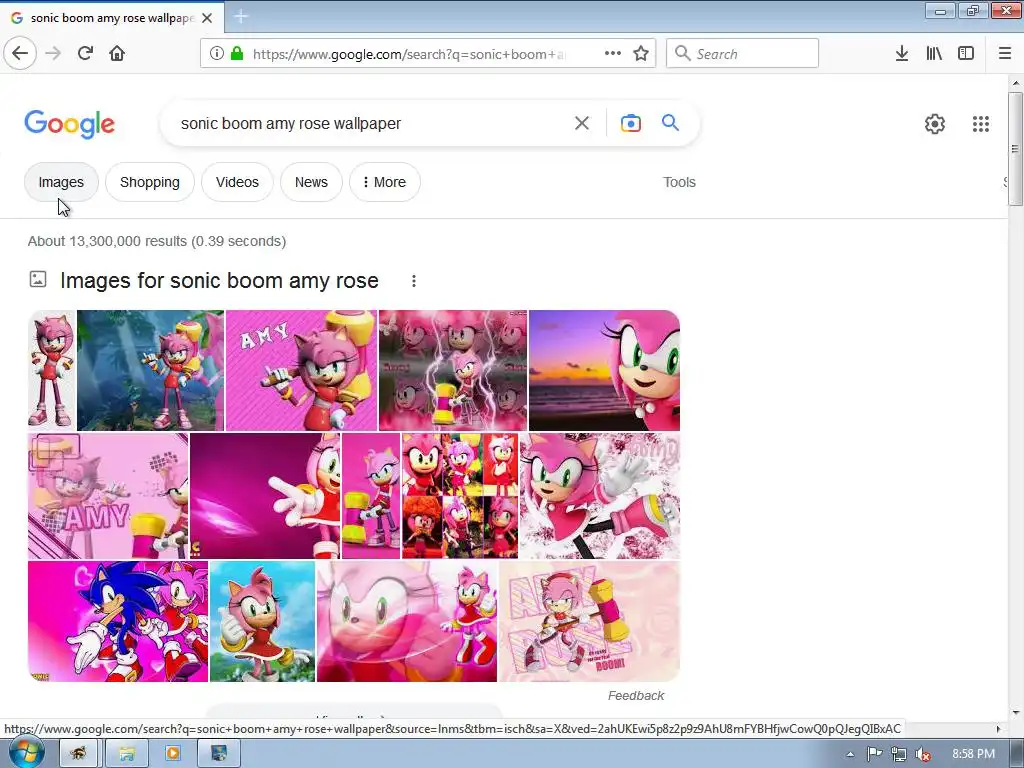The width and height of the screenshot is (1024, 768).
Task: Submit search with magnifier icon
Action: pos(671,123)
